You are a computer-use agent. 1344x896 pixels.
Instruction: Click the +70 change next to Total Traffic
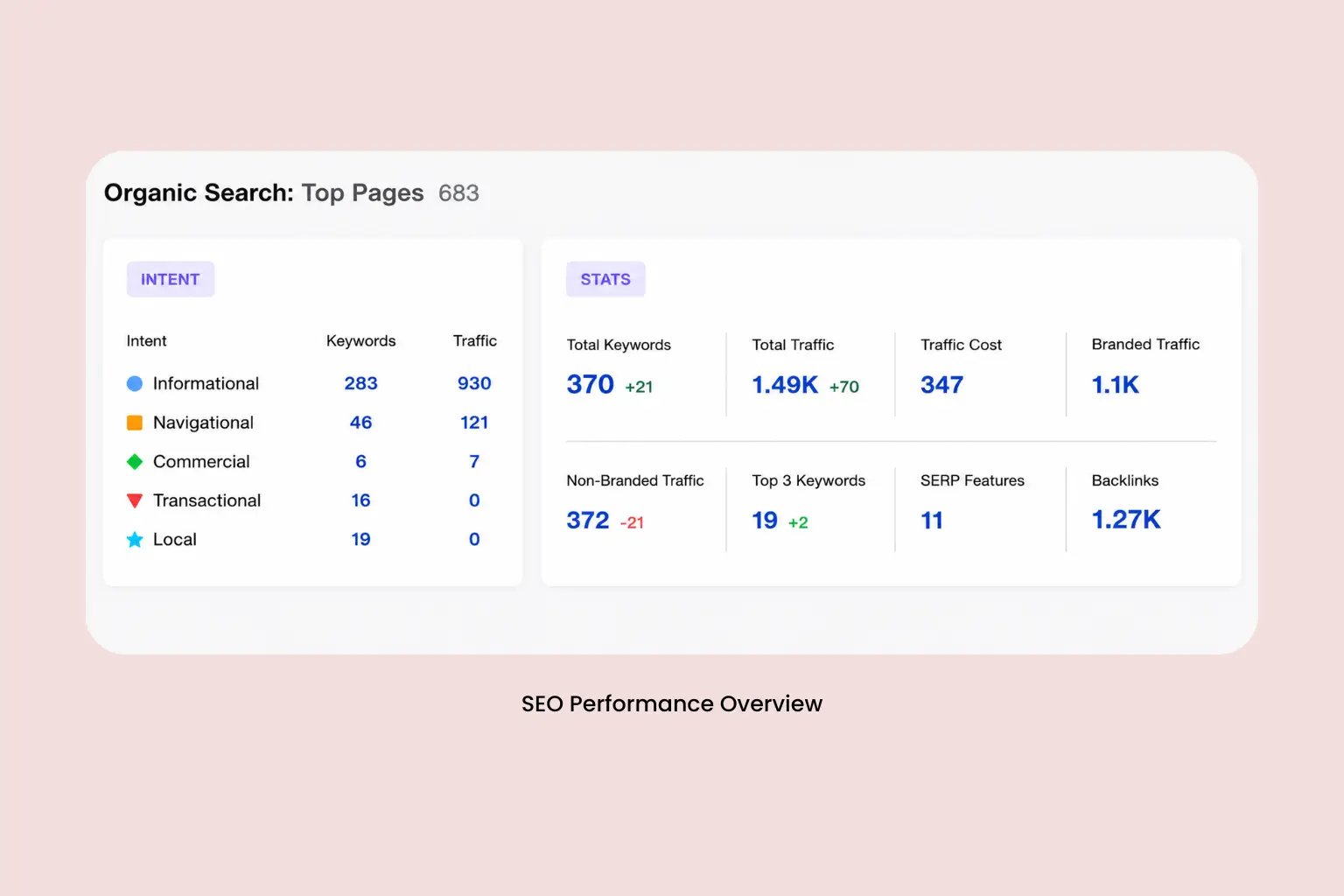(844, 387)
